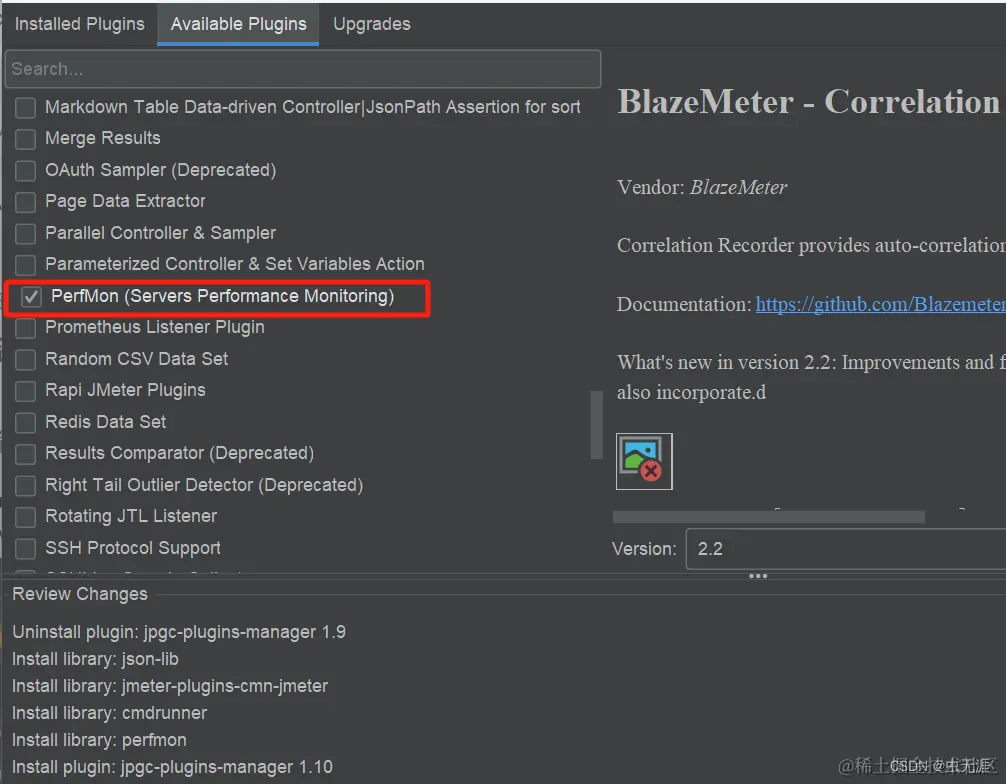
Task: Select SSH Protocol Support in list
Action: tap(133, 548)
